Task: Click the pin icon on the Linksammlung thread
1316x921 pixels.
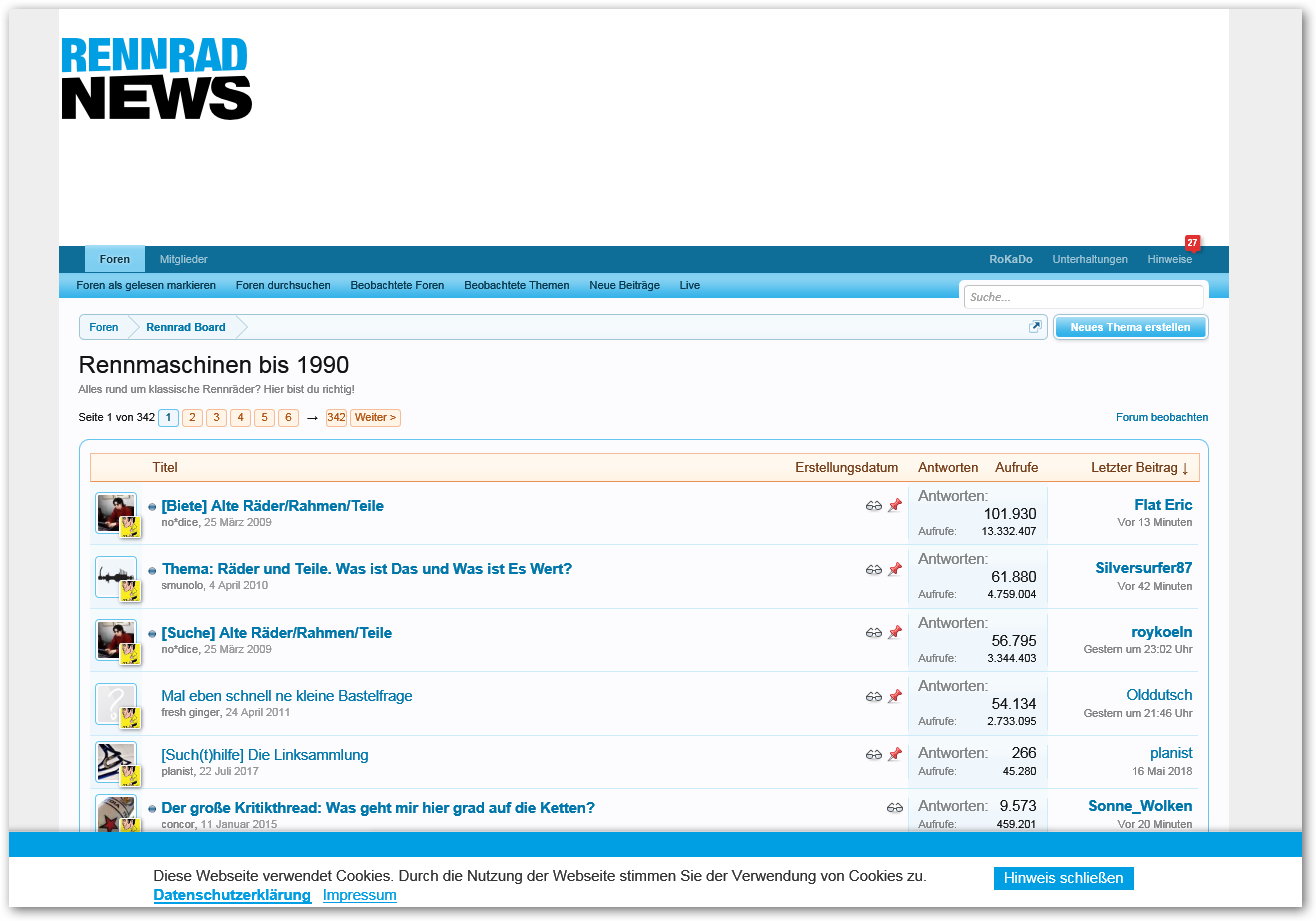Action: tap(895, 755)
